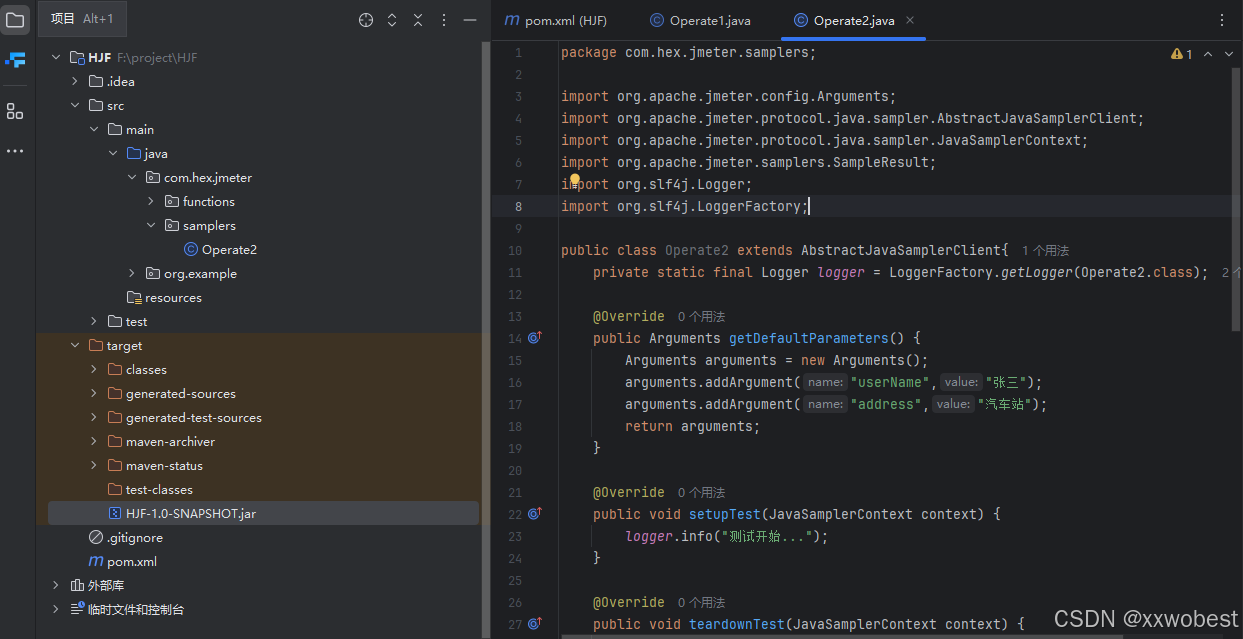The image size is (1243, 639).
Task: Click the external libraries icon
Action: point(78,585)
